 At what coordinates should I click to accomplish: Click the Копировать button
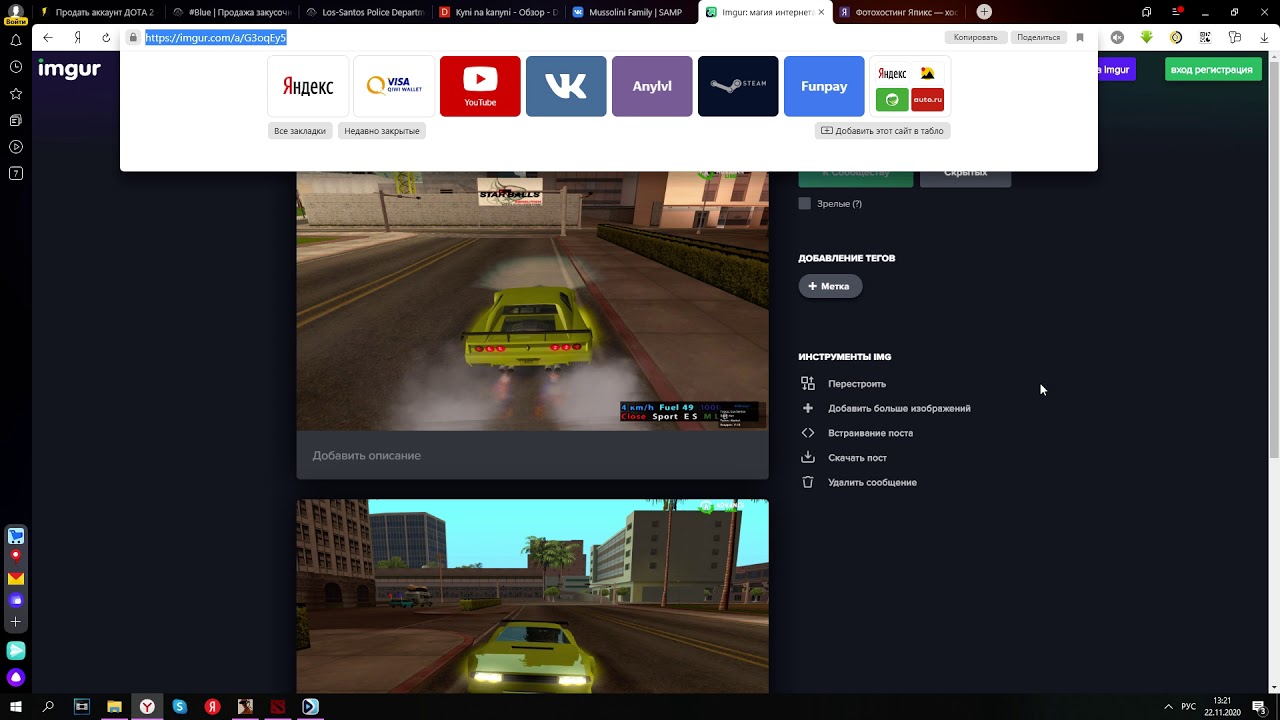point(975,37)
